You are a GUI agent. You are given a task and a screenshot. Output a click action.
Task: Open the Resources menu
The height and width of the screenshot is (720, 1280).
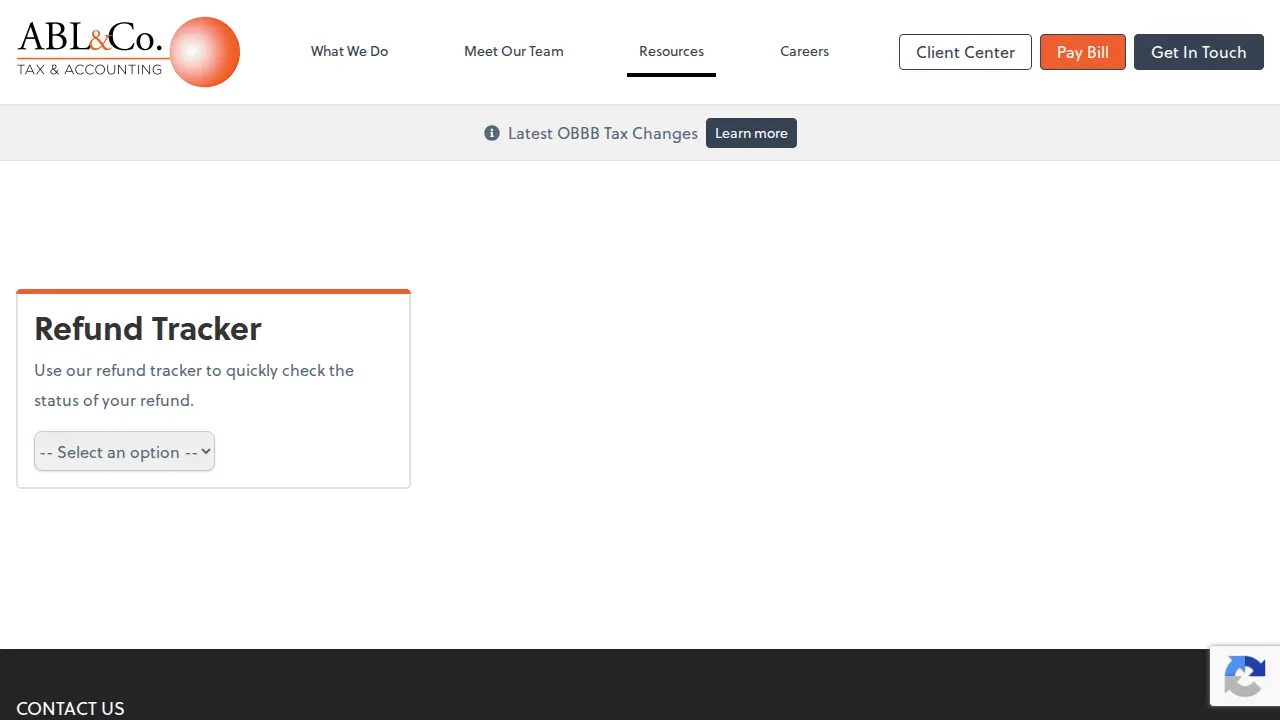671,51
